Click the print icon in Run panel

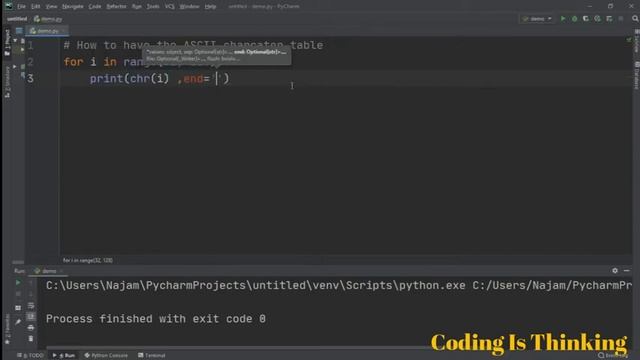[x=31, y=327]
